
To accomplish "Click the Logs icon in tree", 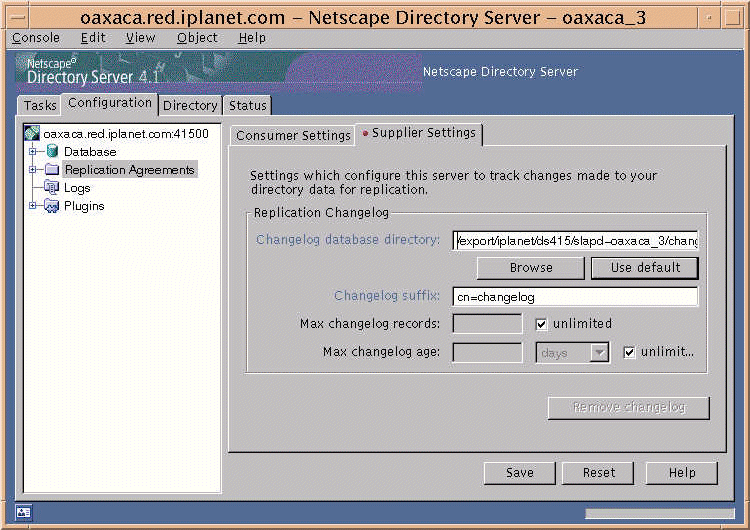I will pos(51,188).
